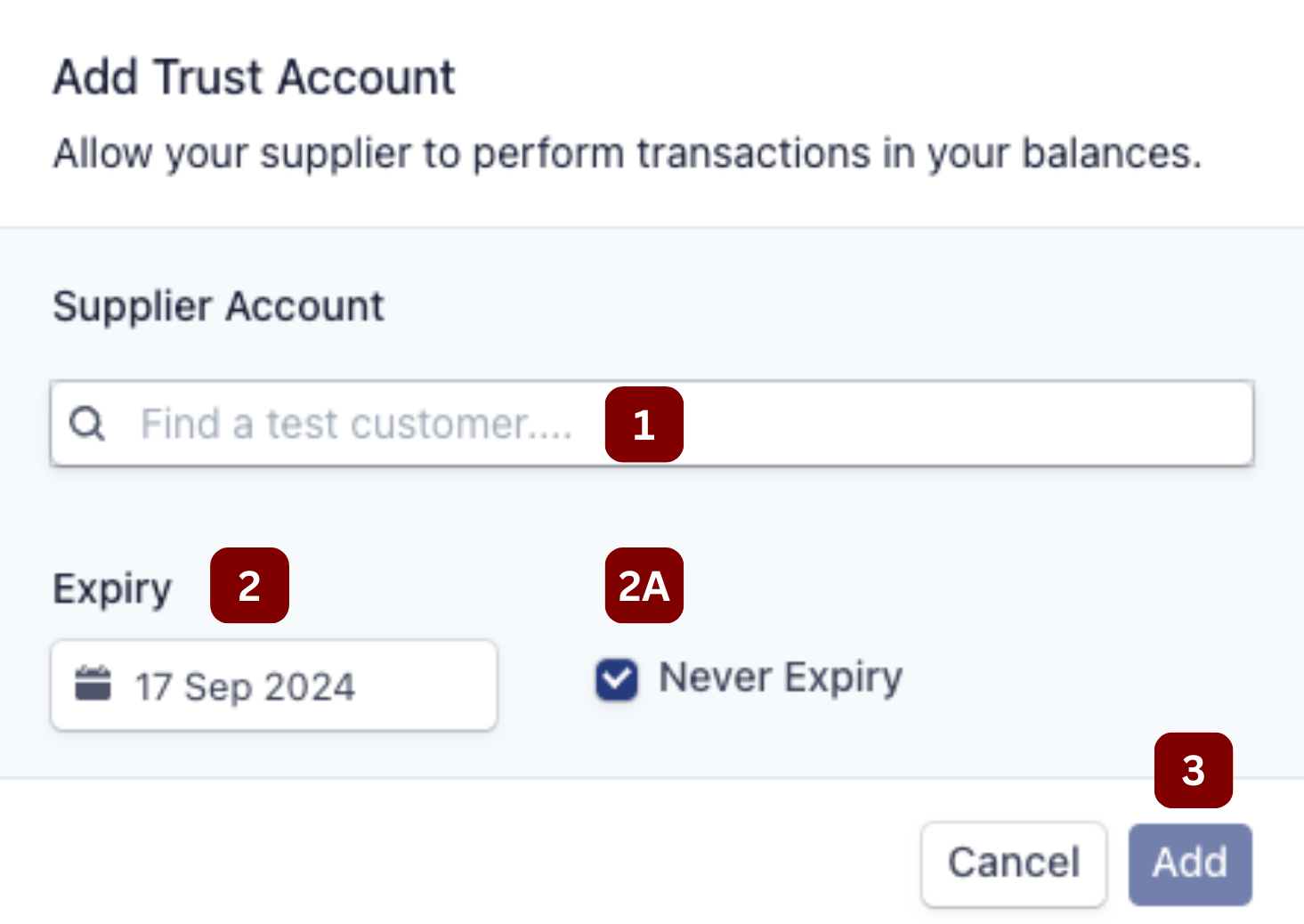This screenshot has height=924, width=1304.
Task: Click the Supplier Account heading
Action: point(219,305)
